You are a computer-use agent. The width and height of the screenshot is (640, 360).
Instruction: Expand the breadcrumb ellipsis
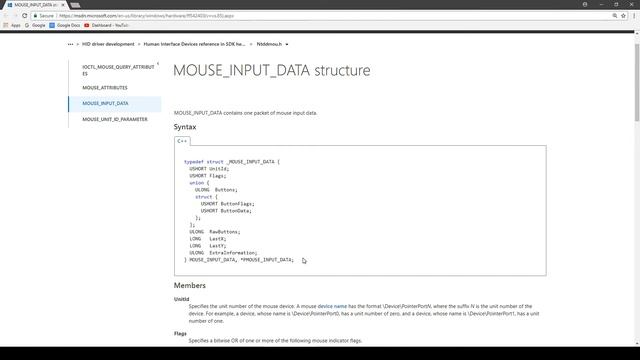[71, 44]
